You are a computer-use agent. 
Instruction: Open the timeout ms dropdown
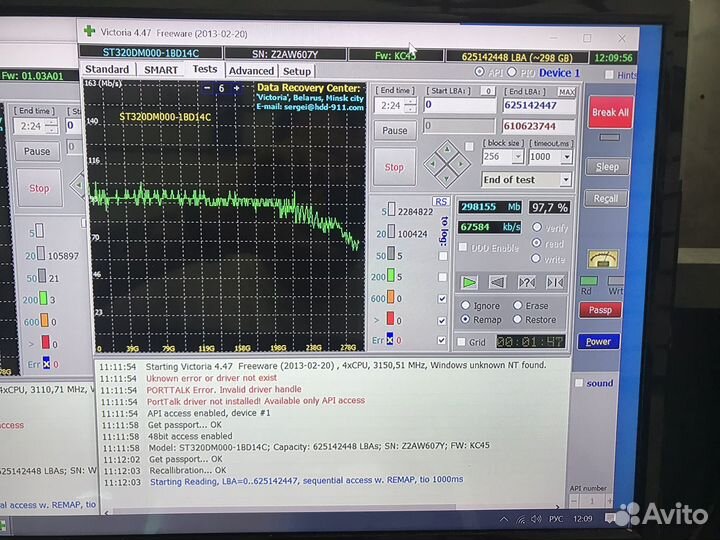point(567,157)
